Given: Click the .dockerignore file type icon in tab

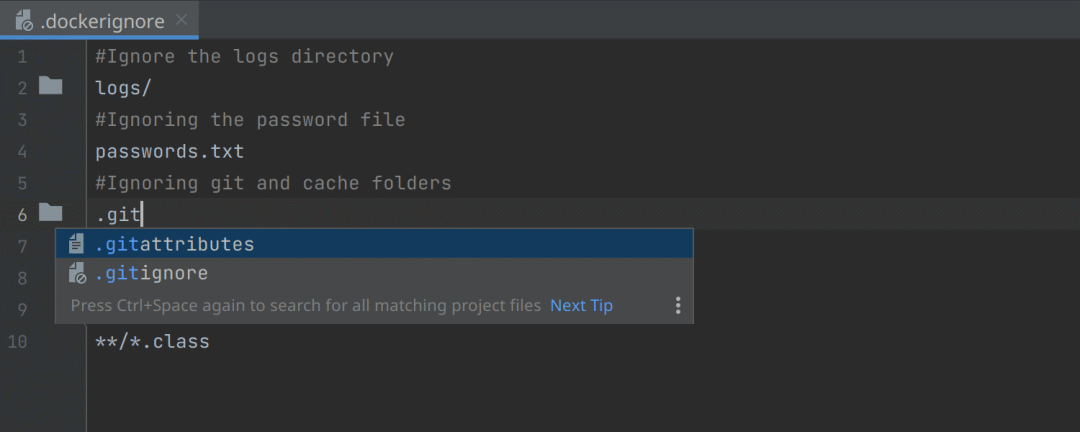Looking at the screenshot, I should (x=24, y=20).
